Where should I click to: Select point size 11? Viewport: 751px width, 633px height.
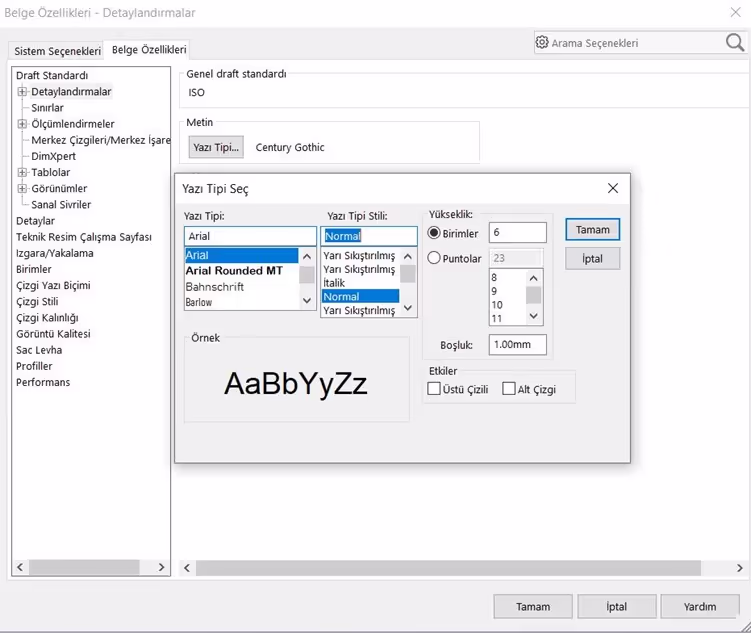point(497,318)
